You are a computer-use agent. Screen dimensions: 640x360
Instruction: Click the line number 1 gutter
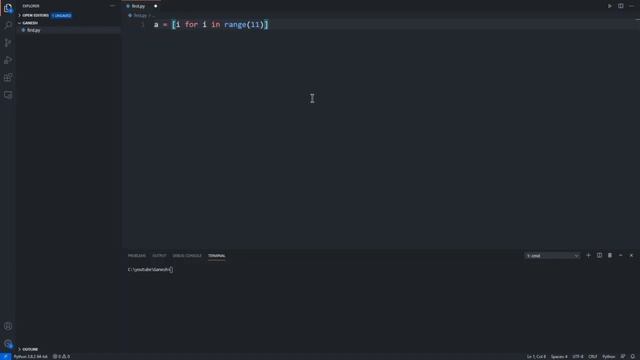pos(142,25)
